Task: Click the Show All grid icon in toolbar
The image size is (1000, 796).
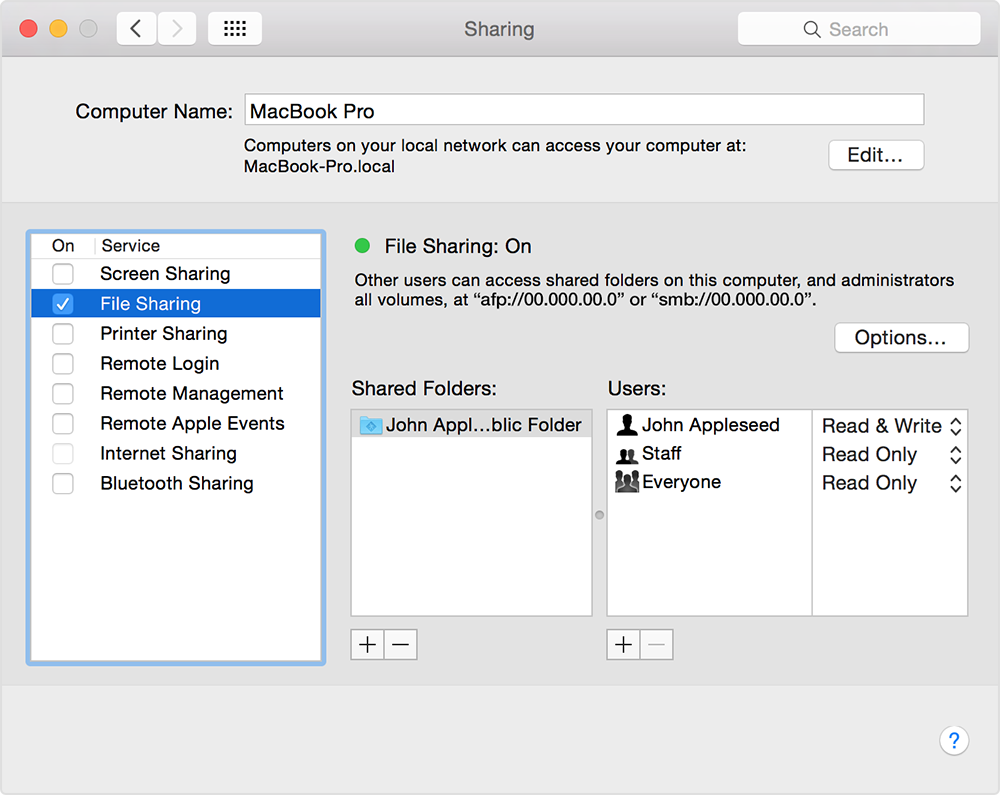Action: click(x=234, y=28)
